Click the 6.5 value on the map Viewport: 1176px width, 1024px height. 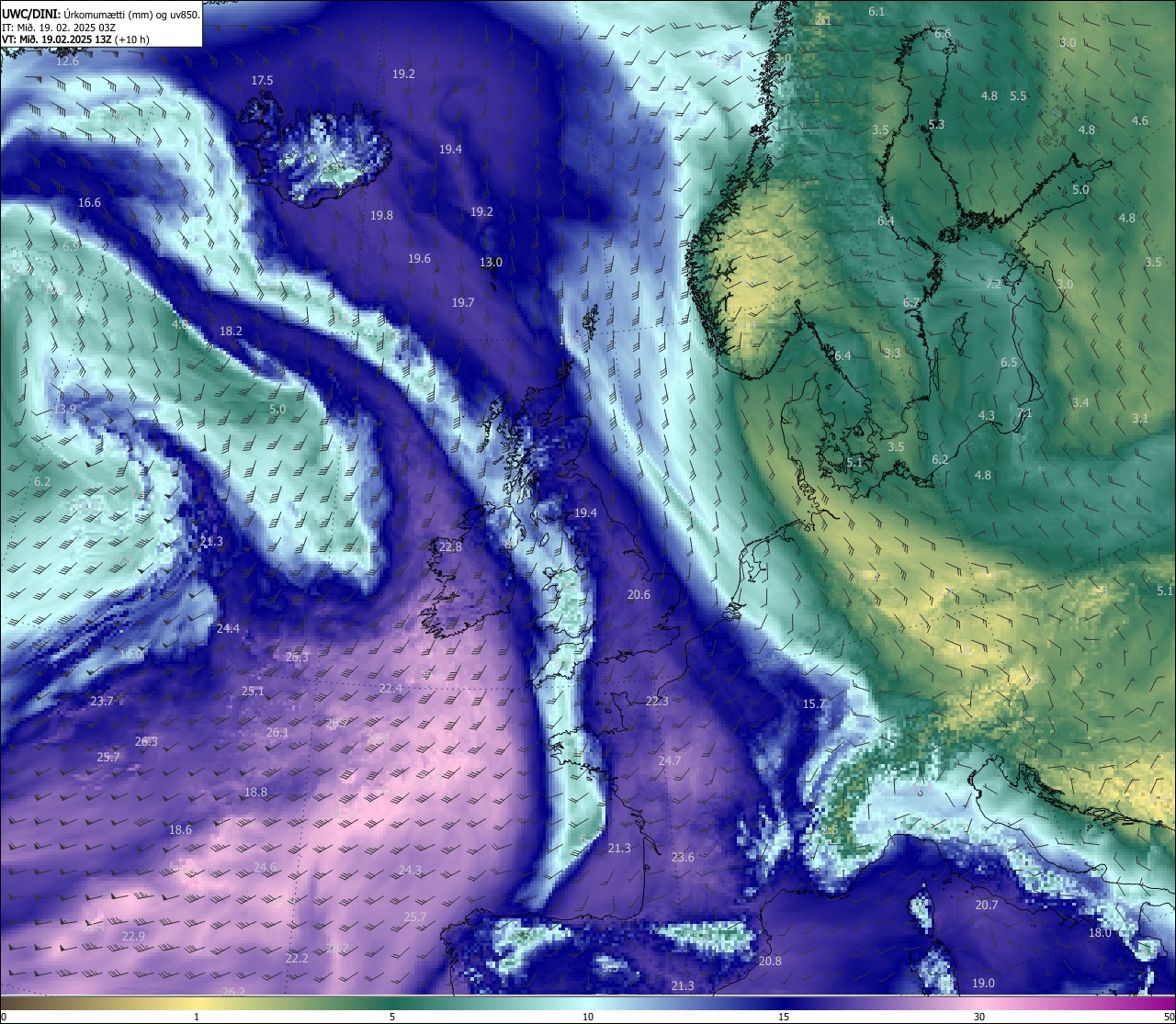click(1009, 363)
